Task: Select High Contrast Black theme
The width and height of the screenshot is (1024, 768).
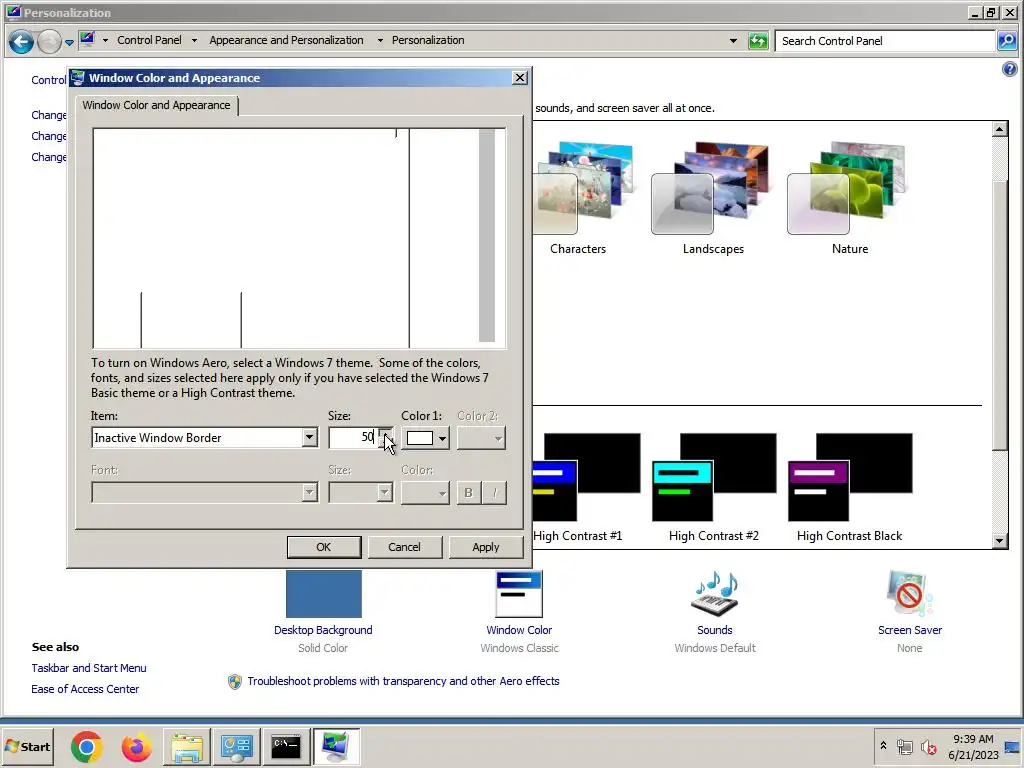Action: [850, 487]
